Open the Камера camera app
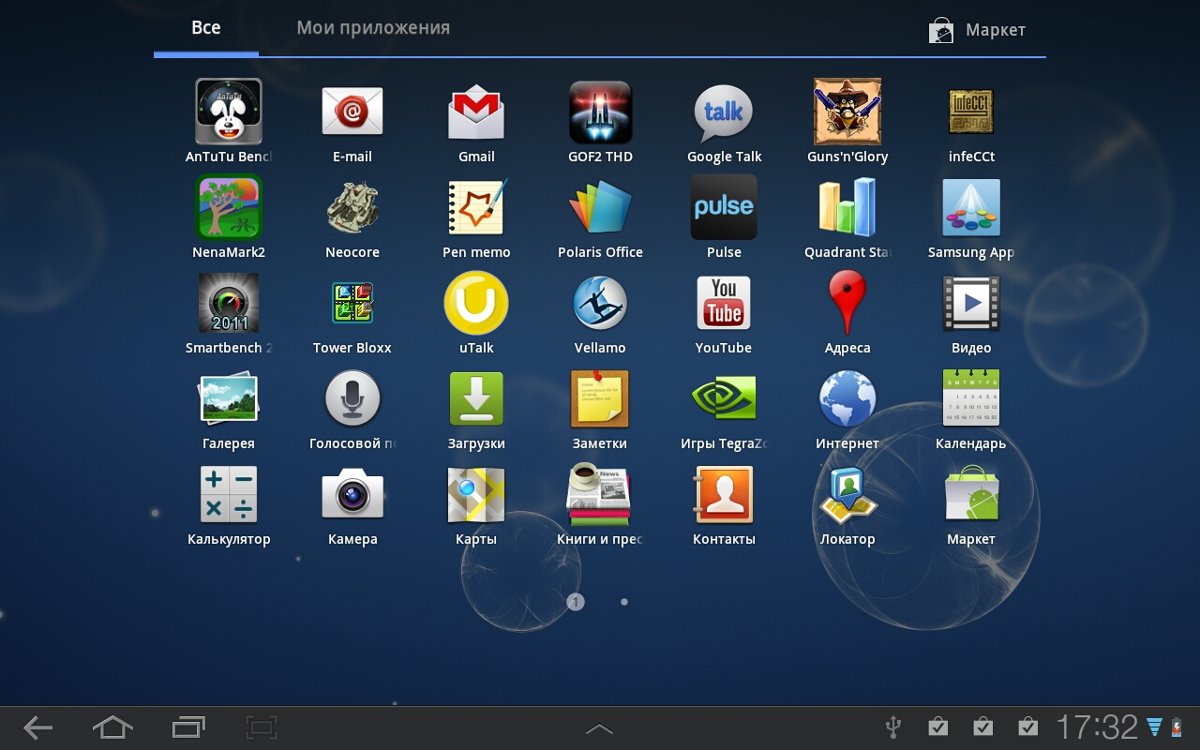Image resolution: width=1200 pixels, height=750 pixels. click(x=352, y=494)
